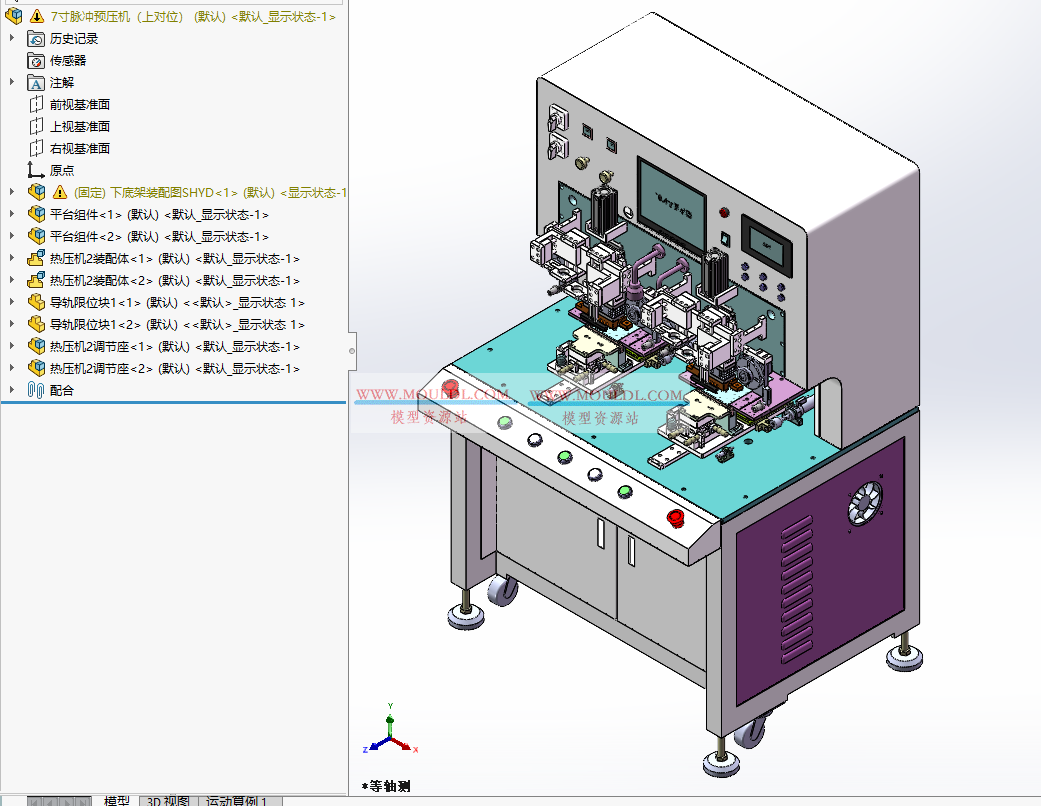
Task: Expand the (固定) 下底架装配图SHYD<1> node
Action: click(x=12, y=192)
